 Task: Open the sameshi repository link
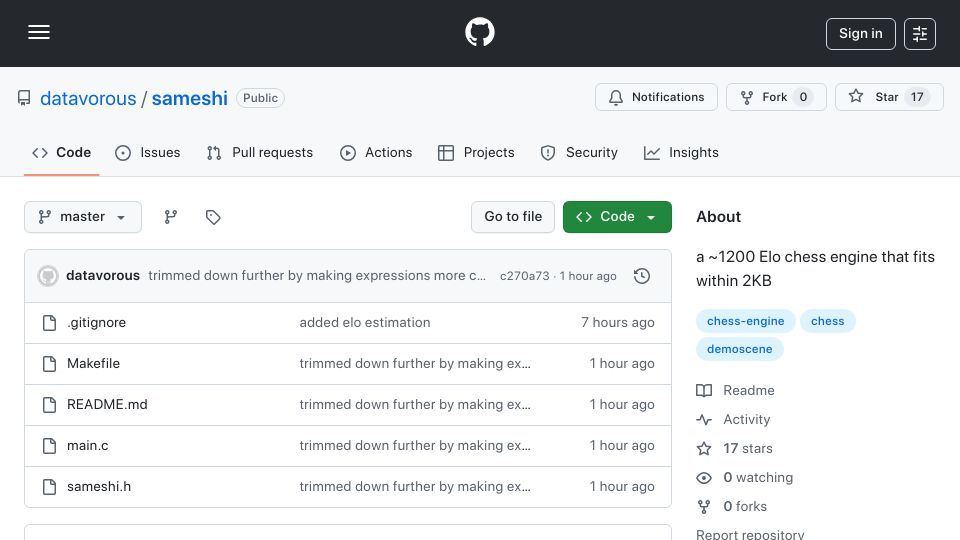(190, 98)
